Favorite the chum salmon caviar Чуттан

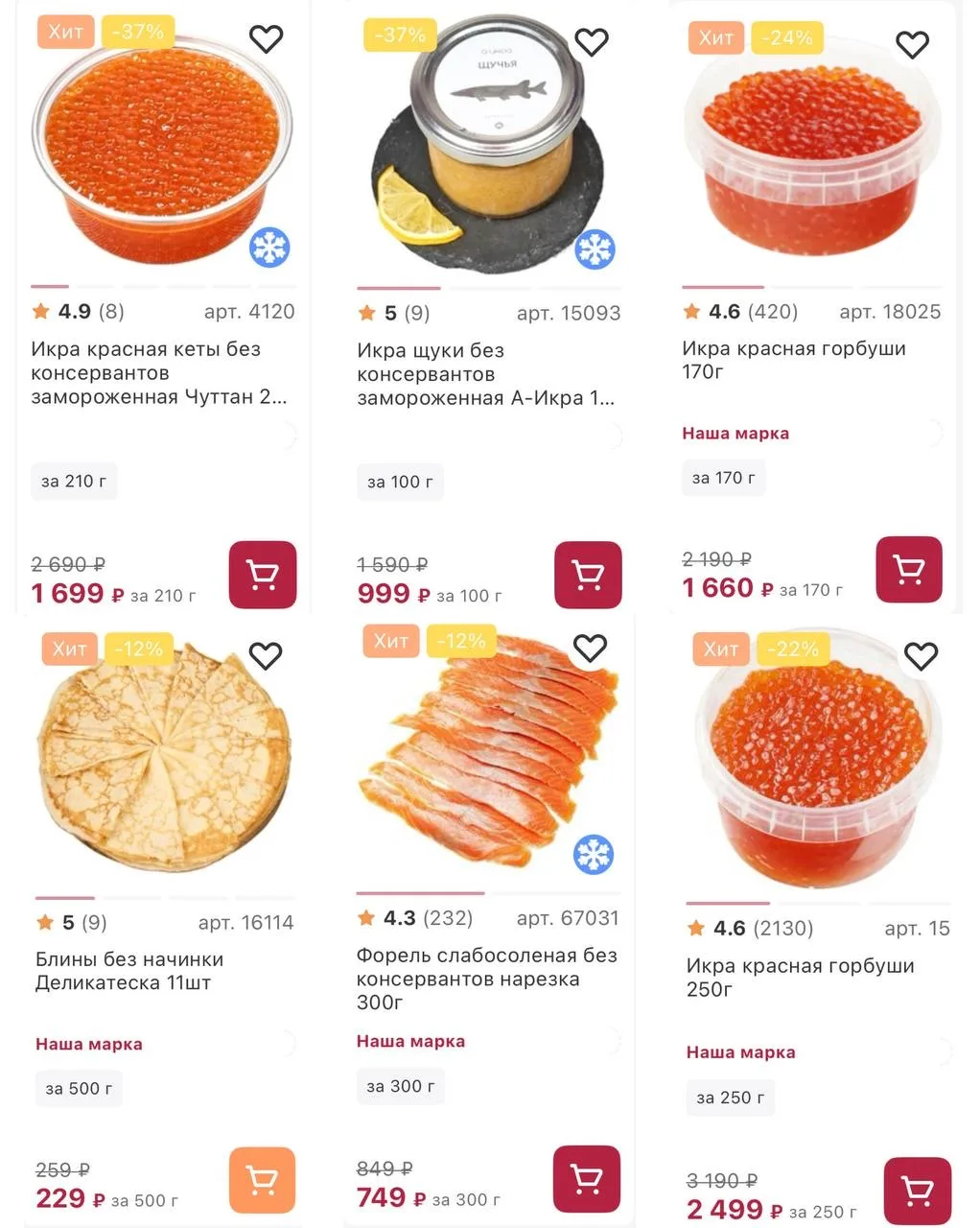point(266,39)
